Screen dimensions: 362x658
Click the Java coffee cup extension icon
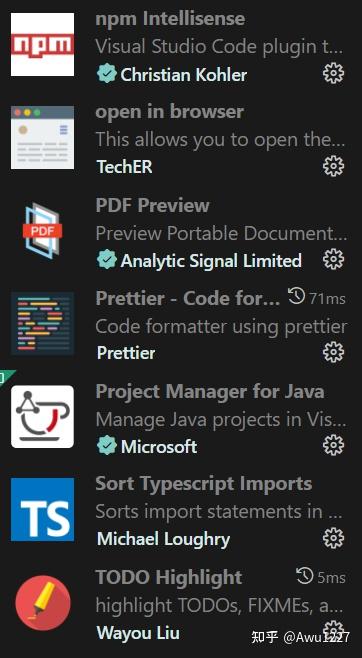point(42,417)
